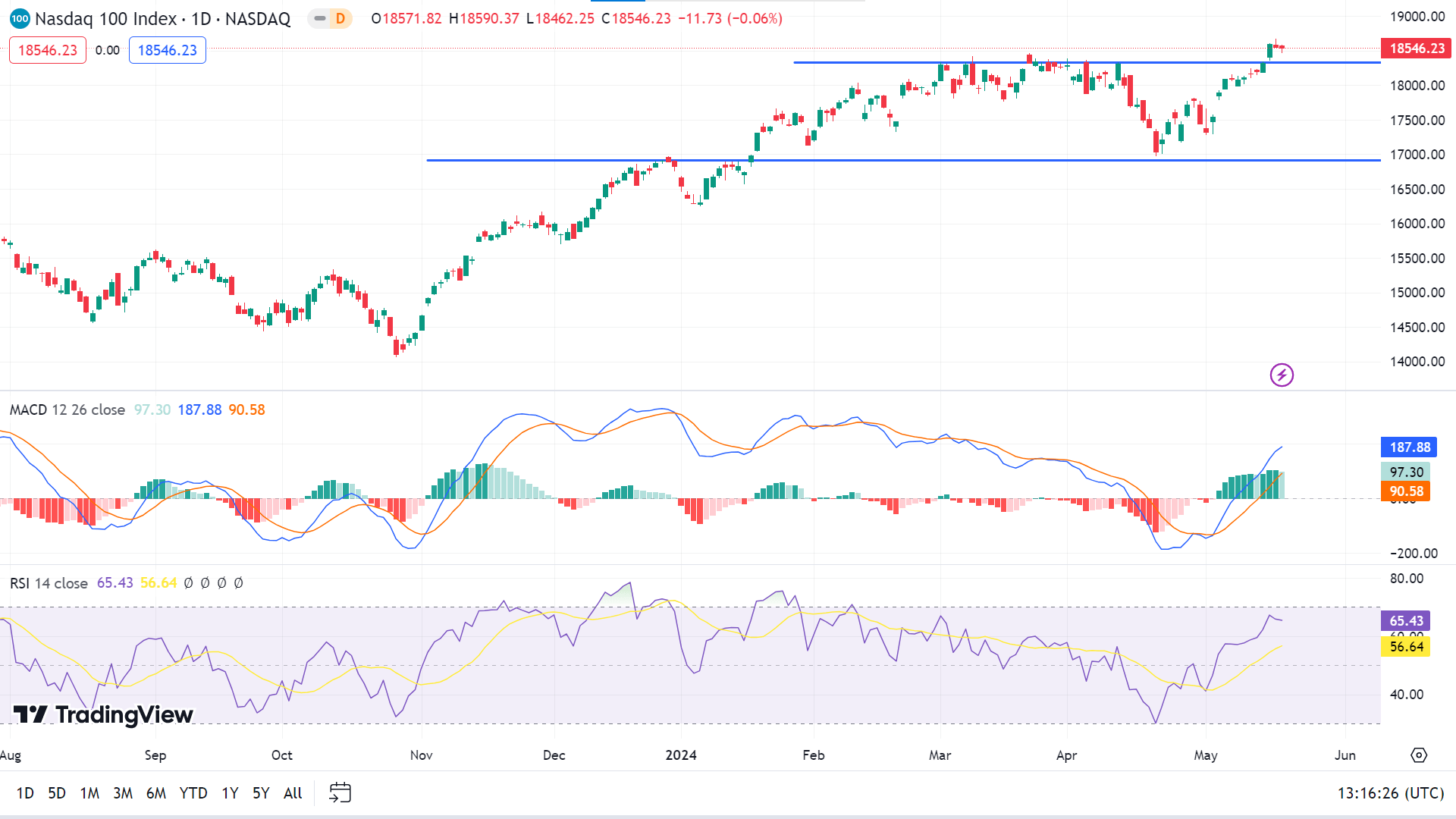Screen dimensions: 1456x819
Task: Click the Nasdaq 100 symbol logo icon
Action: point(20,18)
